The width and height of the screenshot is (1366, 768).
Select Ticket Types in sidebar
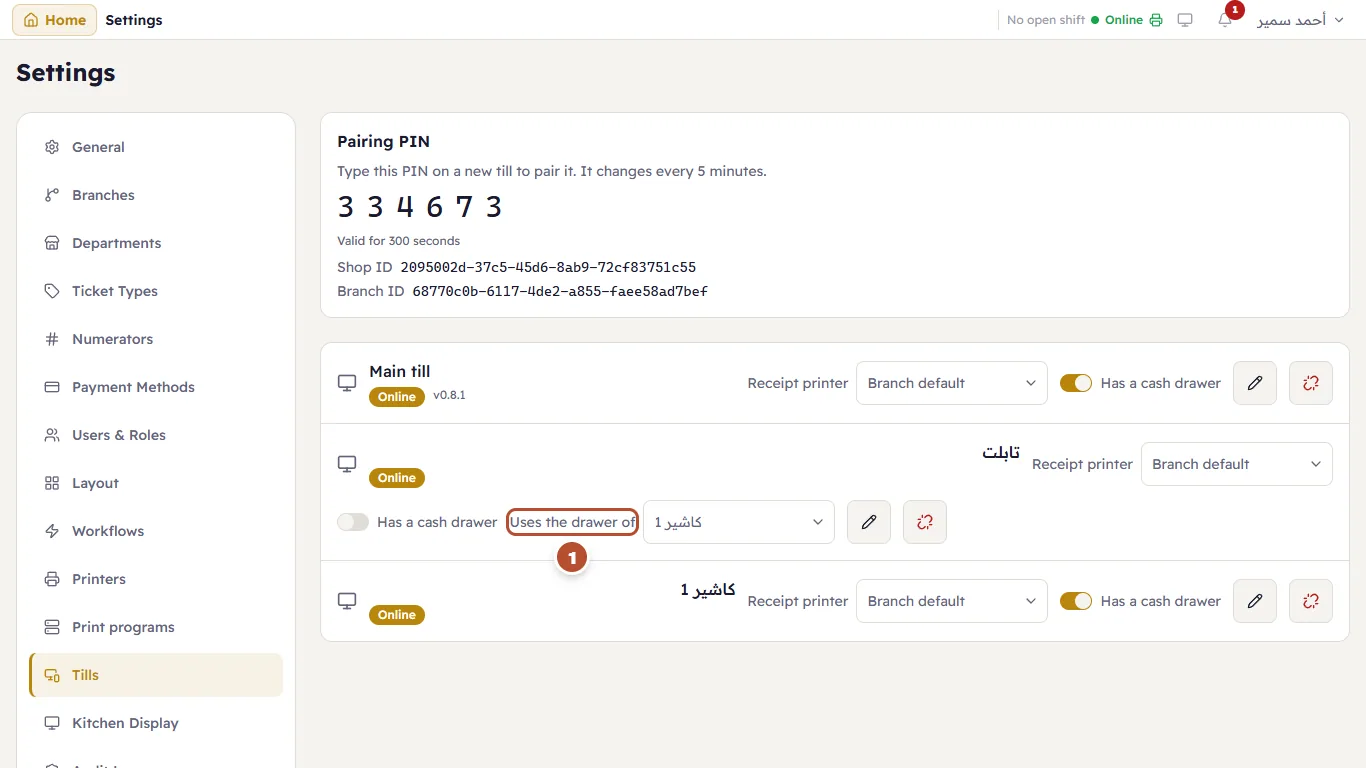coord(156,291)
